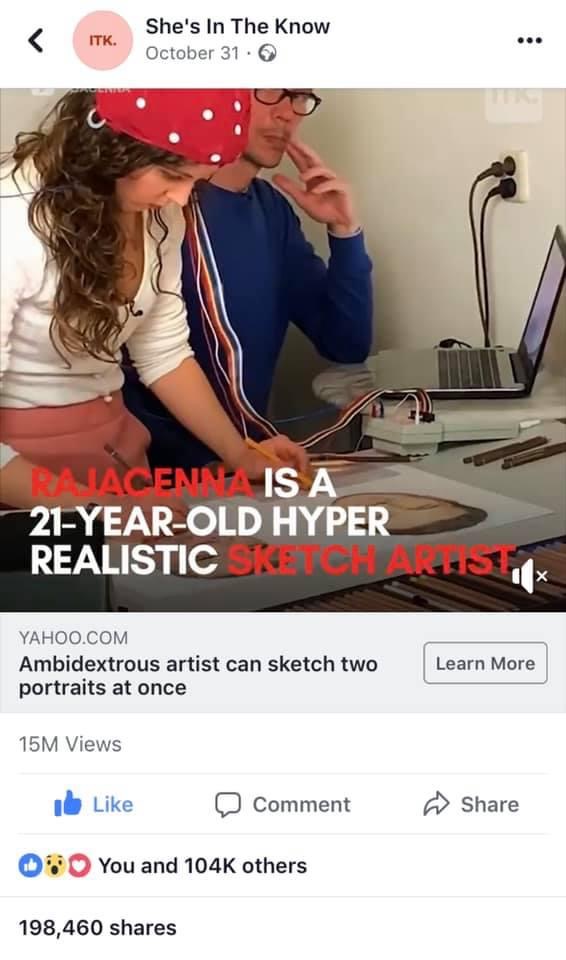
Task: Click the 15M Views count
Action: tap(70, 744)
